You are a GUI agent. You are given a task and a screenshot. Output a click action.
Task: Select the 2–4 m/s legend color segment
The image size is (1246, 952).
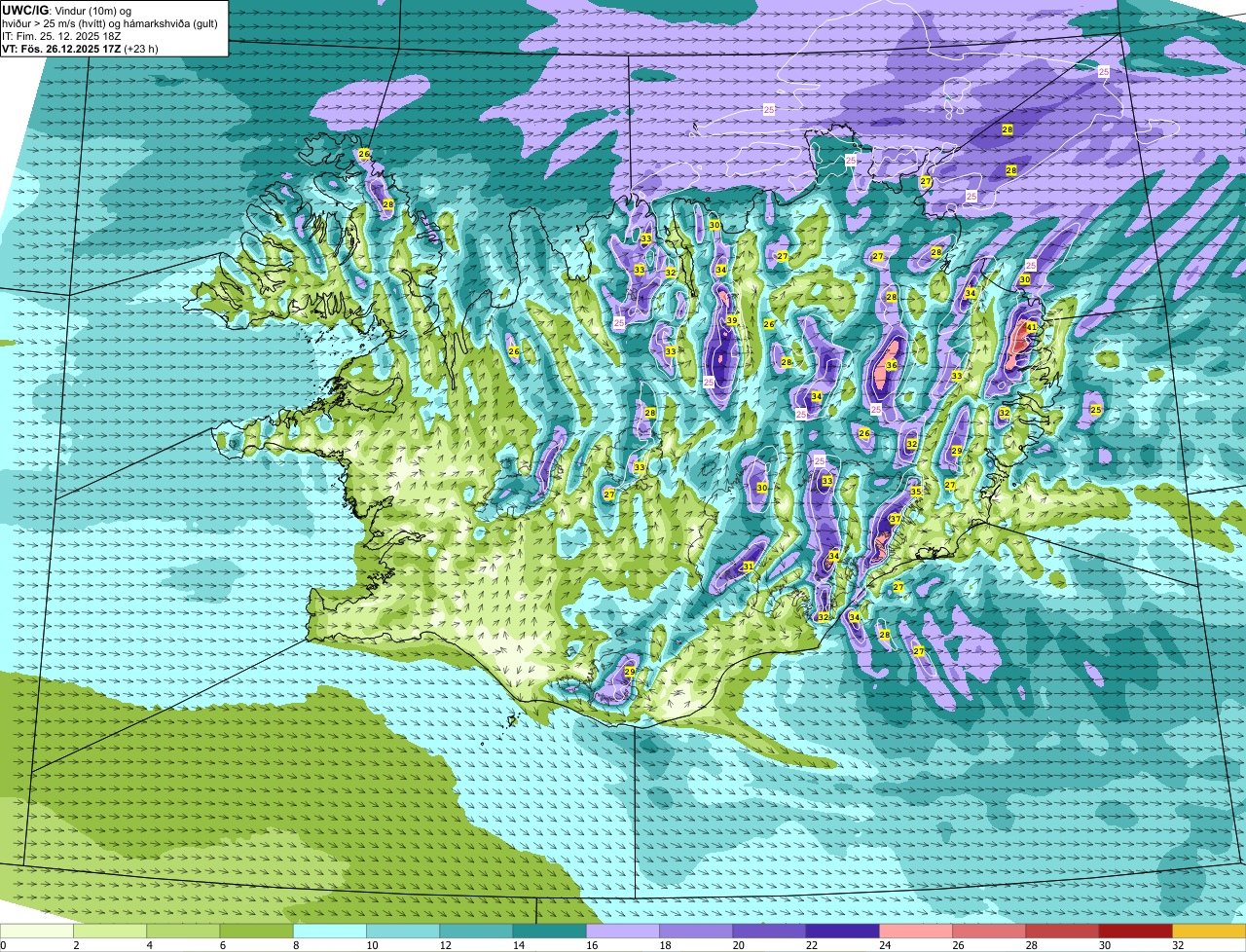[110, 931]
